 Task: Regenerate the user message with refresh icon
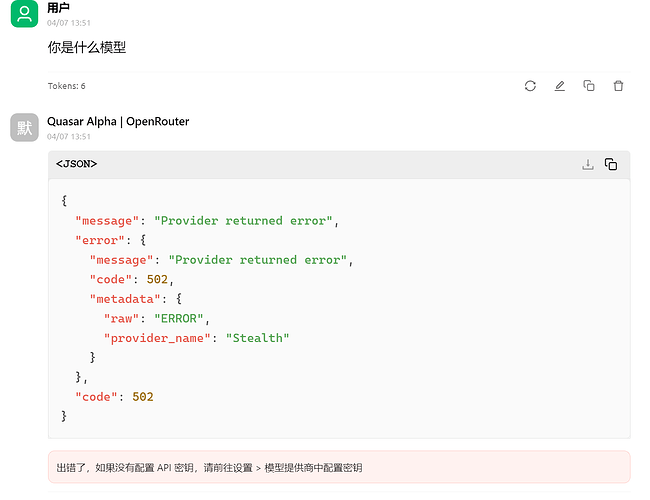click(530, 86)
